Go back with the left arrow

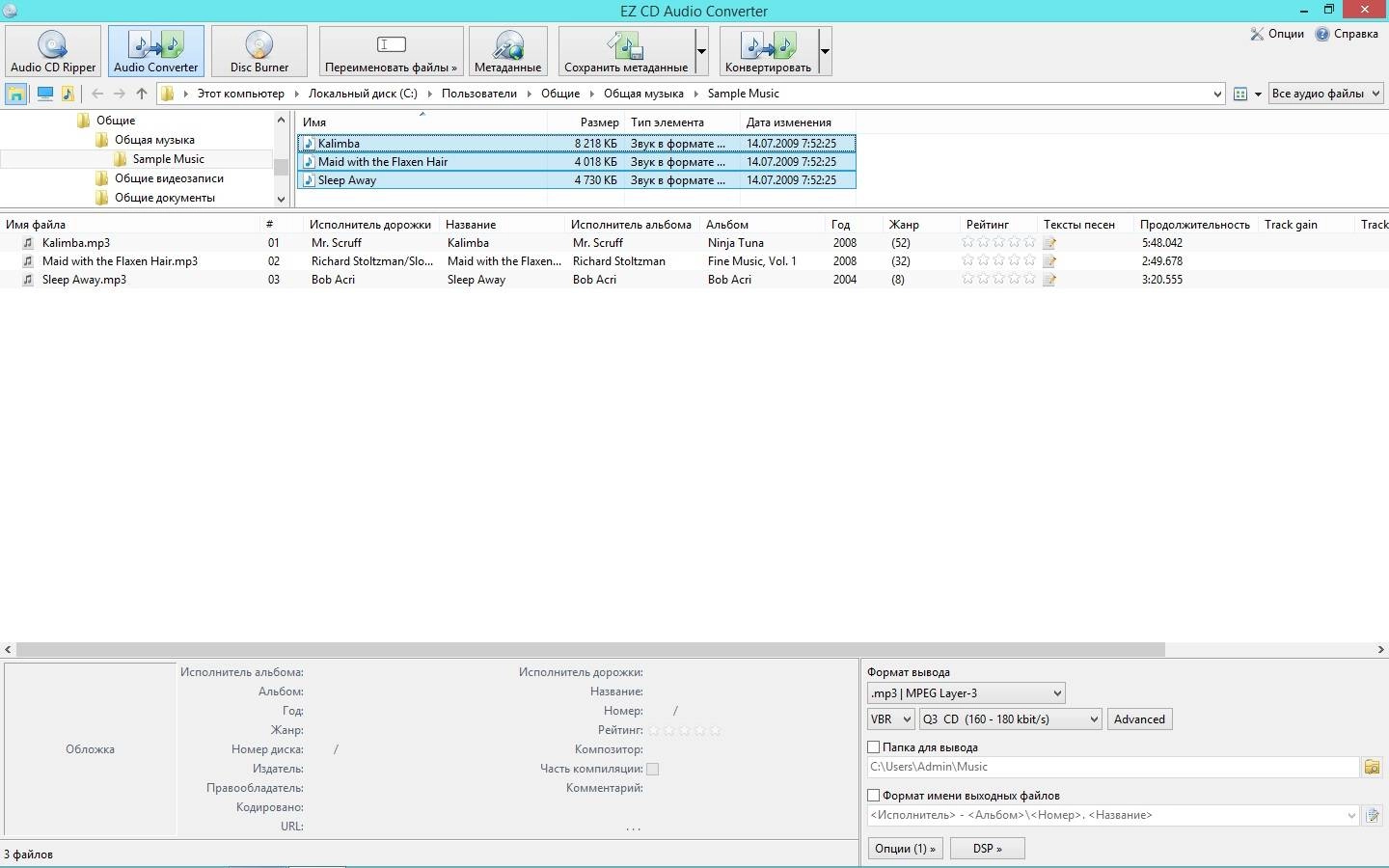(97, 94)
